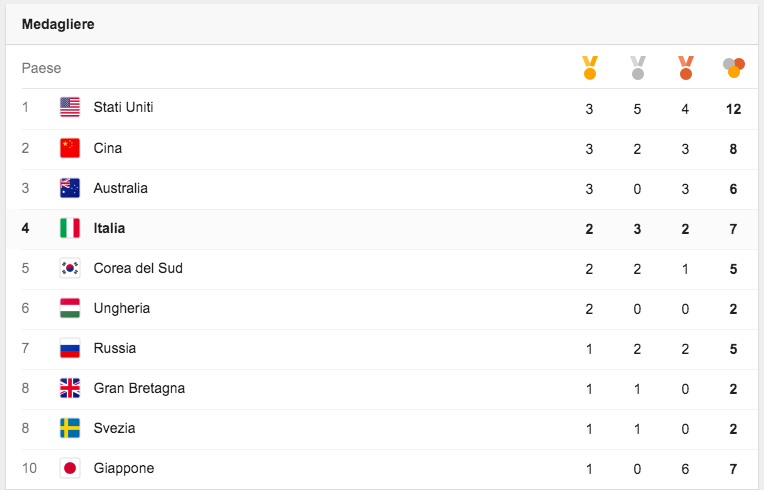This screenshot has width=764, height=490.
Task: Select the highlighted Italia row name
Action: 109,228
